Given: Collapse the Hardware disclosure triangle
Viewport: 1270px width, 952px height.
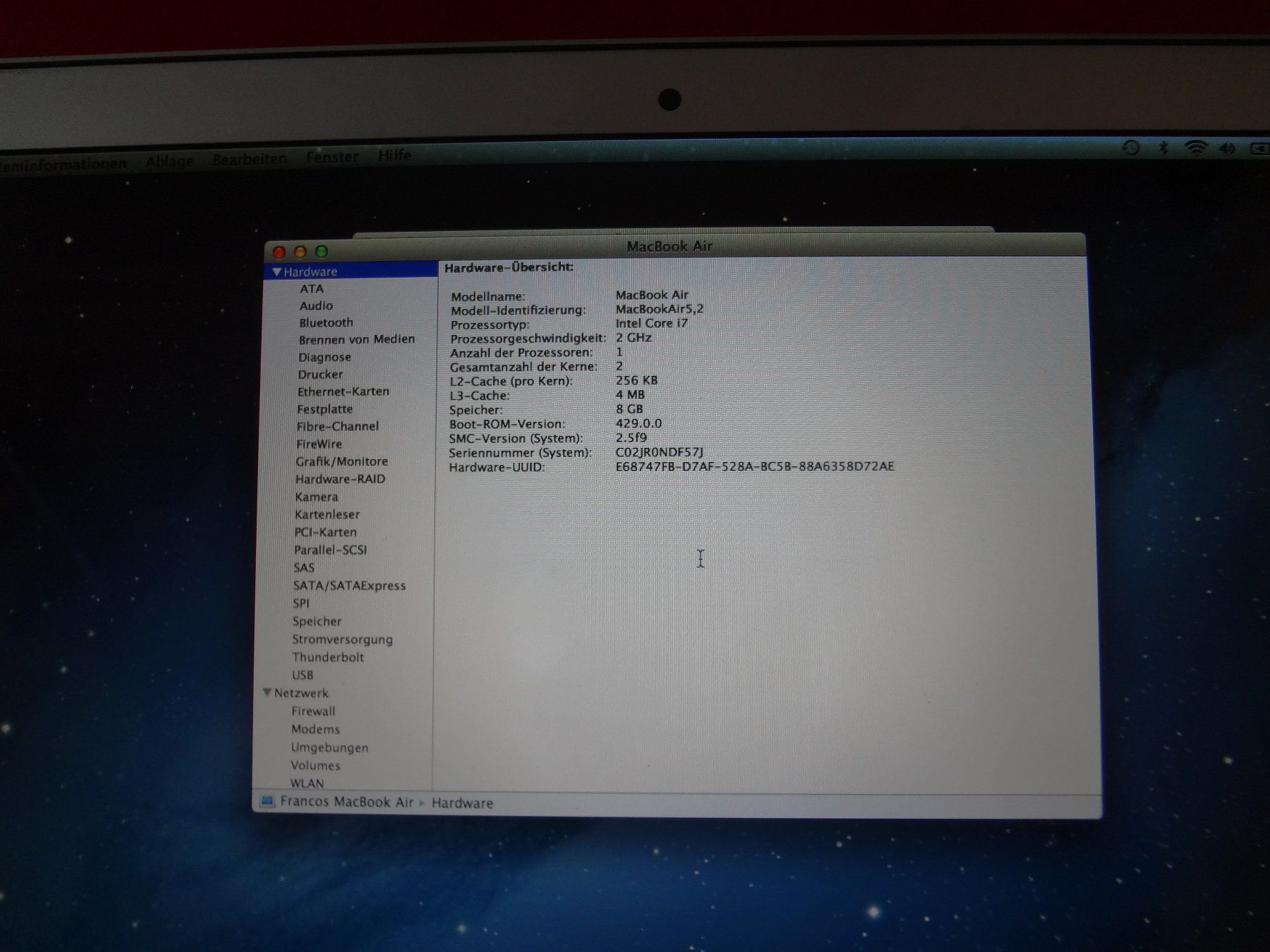Looking at the screenshot, I should click(277, 271).
